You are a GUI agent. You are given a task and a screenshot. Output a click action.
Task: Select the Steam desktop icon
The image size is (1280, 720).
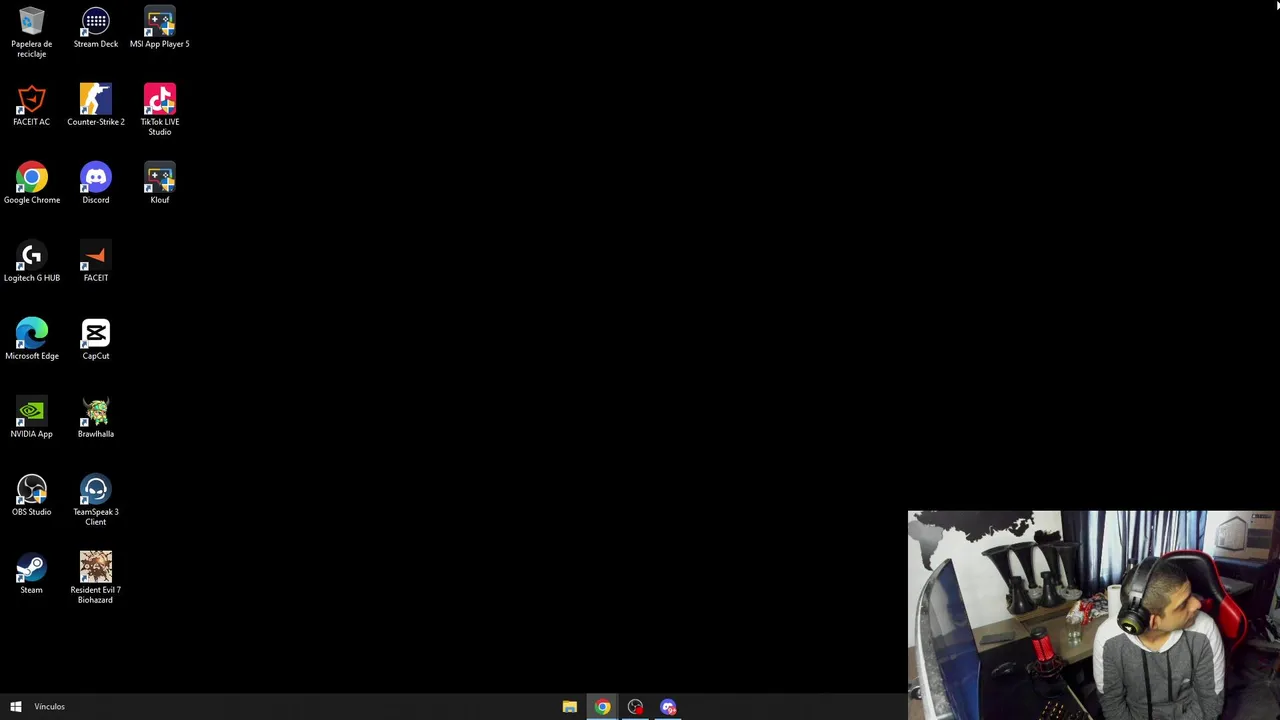(31, 574)
